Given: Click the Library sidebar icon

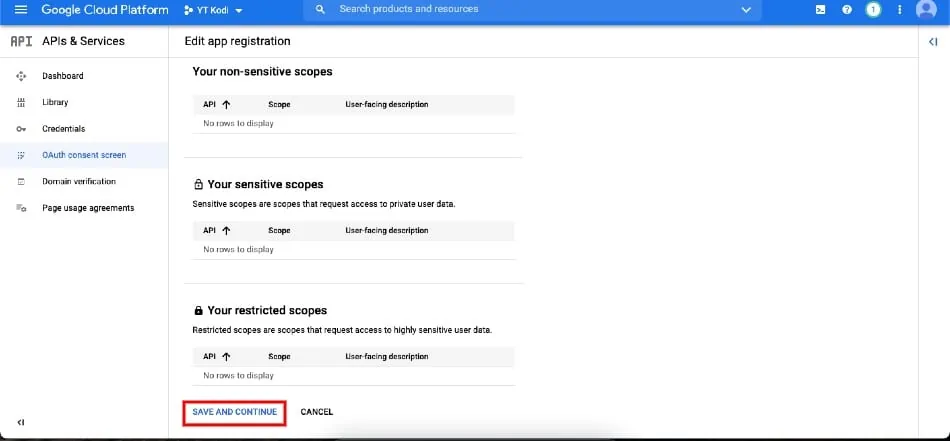Looking at the screenshot, I should (21, 103).
